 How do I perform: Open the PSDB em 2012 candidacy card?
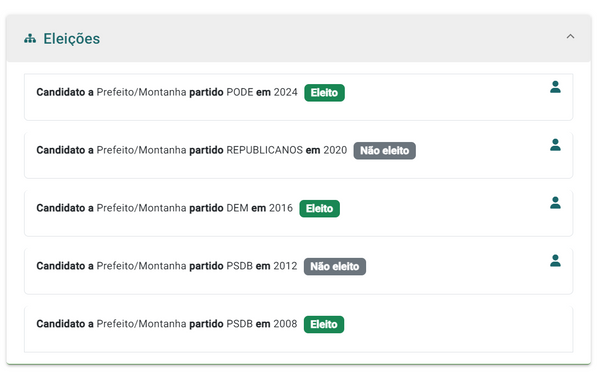(x=298, y=271)
